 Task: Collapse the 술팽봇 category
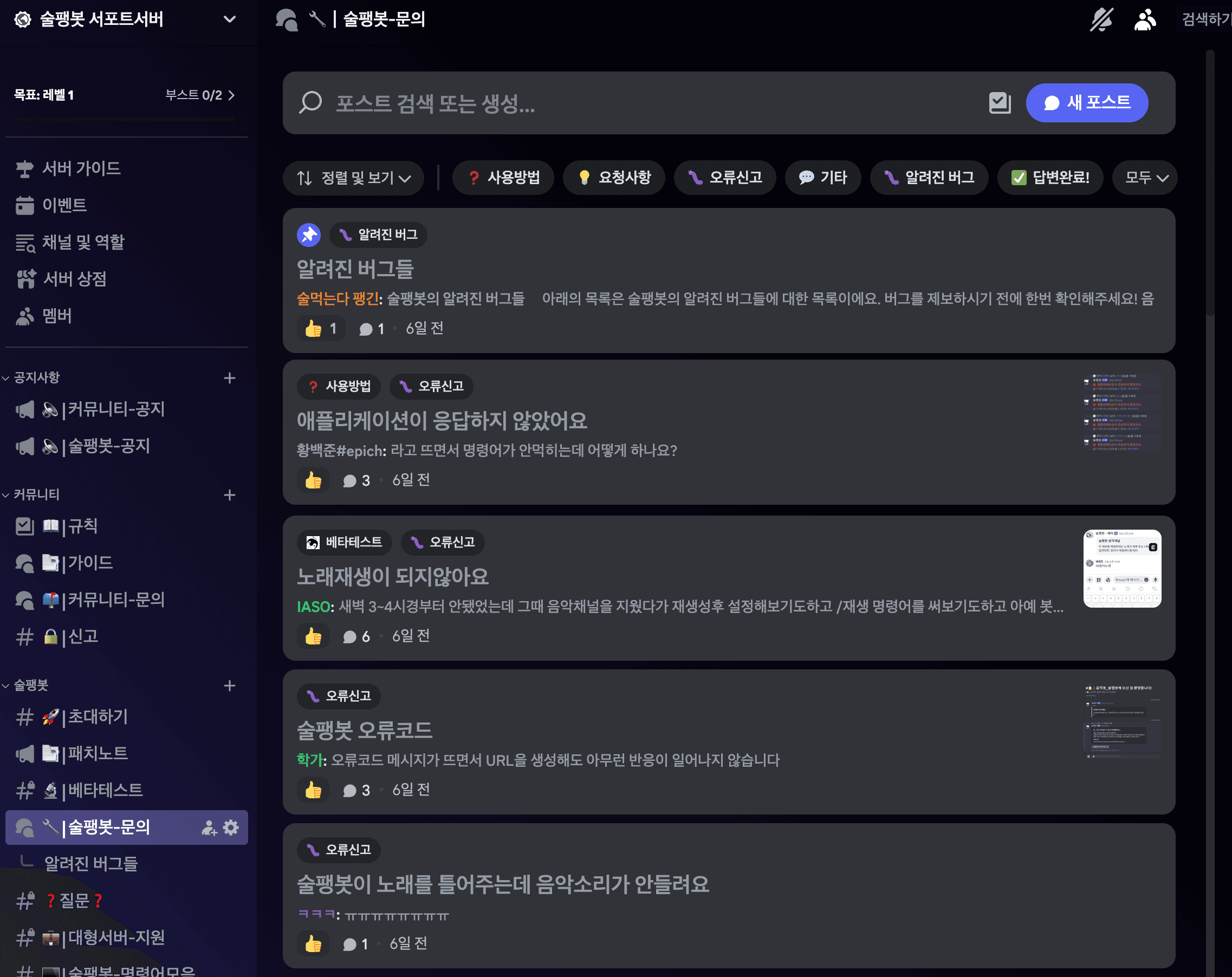(27, 685)
